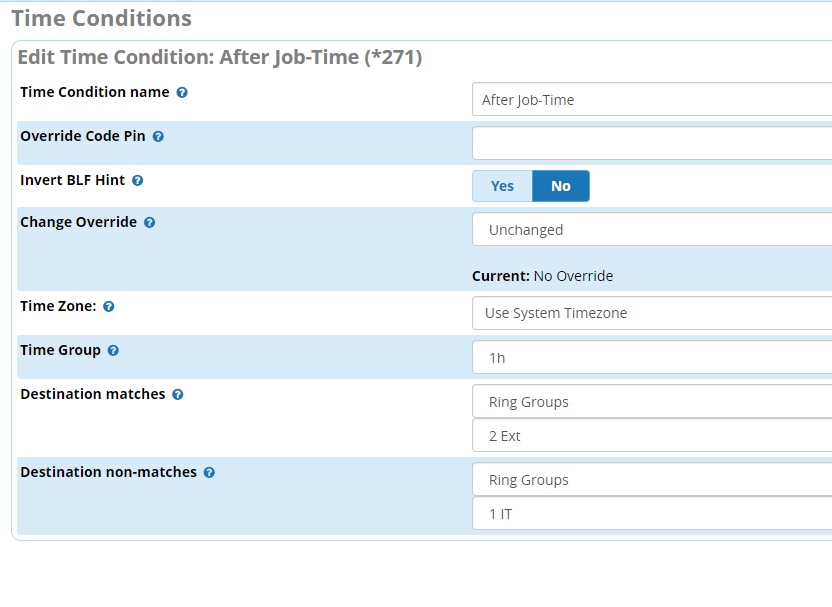This screenshot has width=832, height=607.
Task: Click help icon next to Override Code Pin
Action: pos(158,136)
